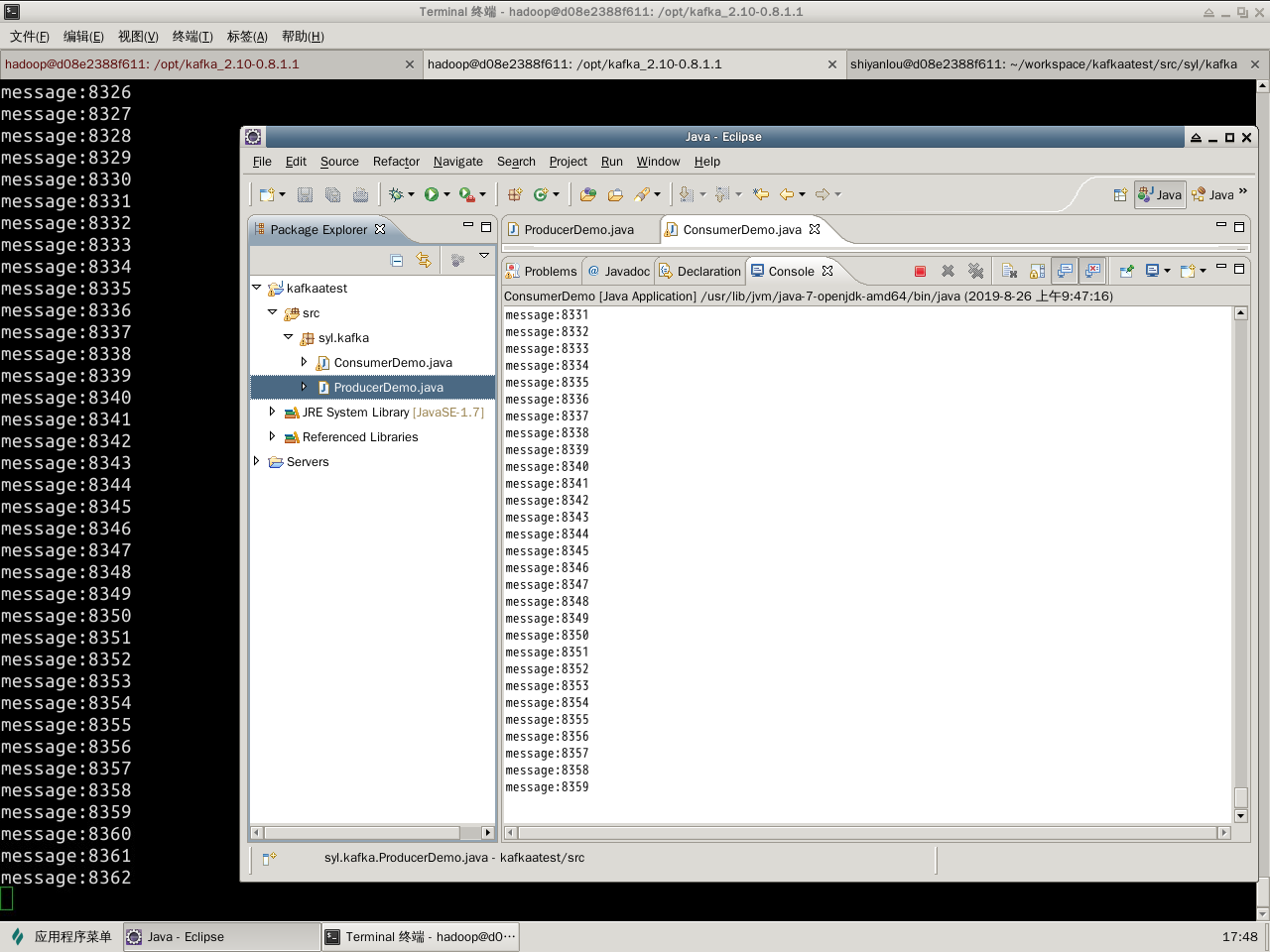Switch to the Javadoc tab
The image size is (1270, 952).
pyautogui.click(x=618, y=271)
